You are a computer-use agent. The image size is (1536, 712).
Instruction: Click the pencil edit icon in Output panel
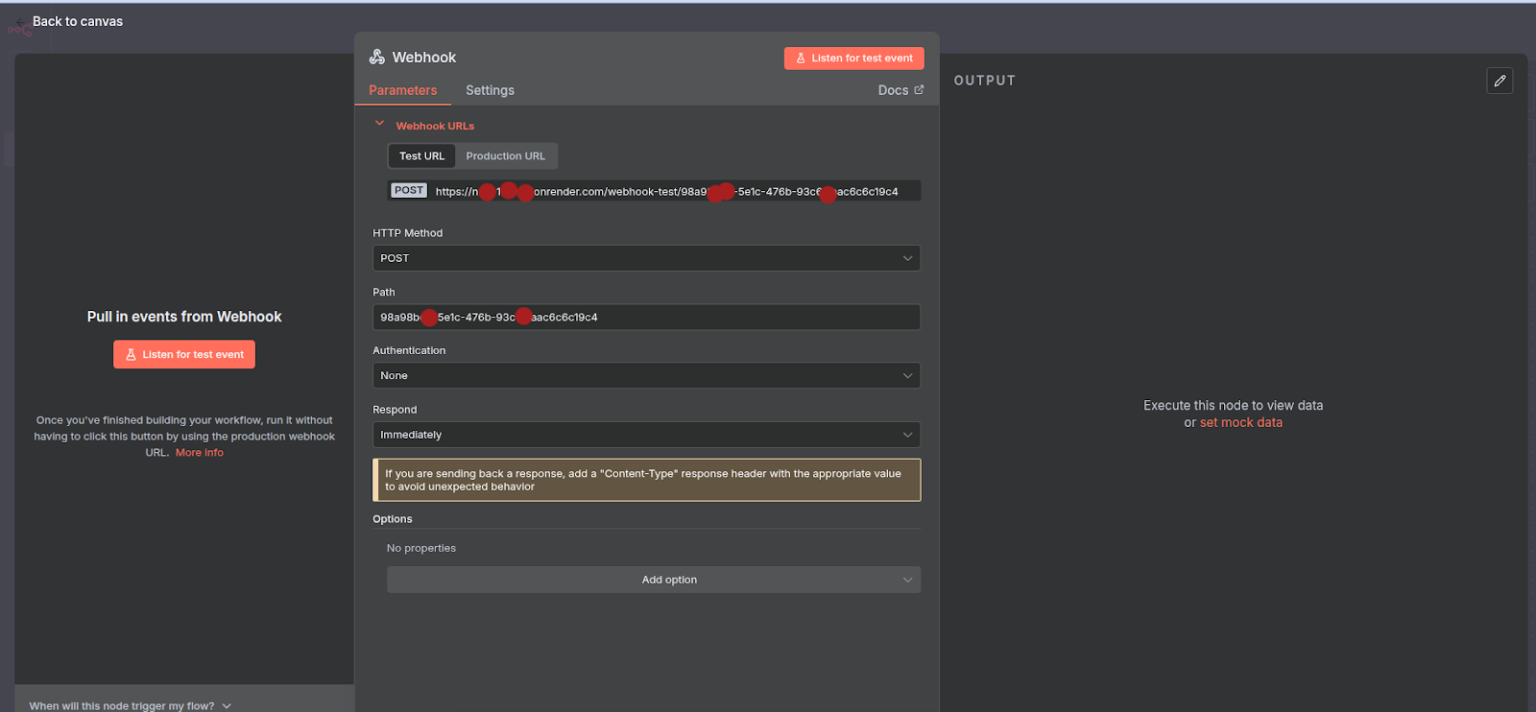tap(1499, 81)
